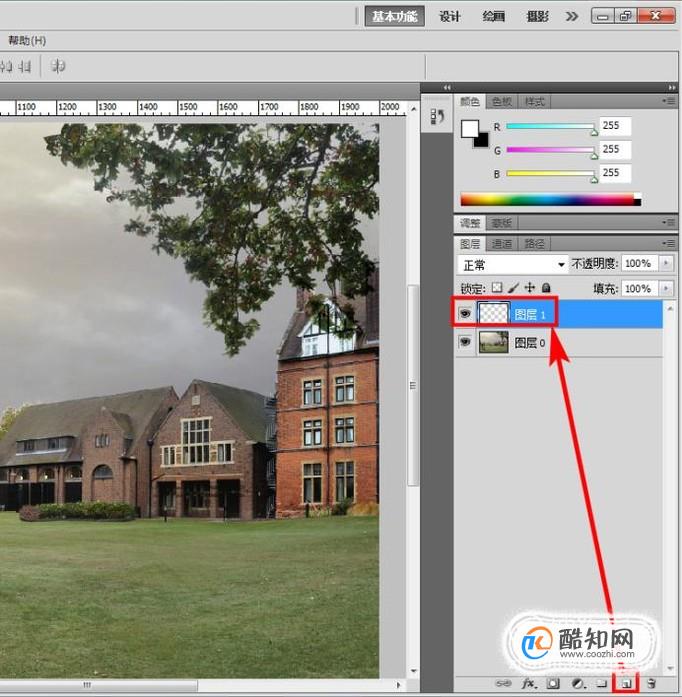Viewport: 682px width, 697px height.
Task: Switch to the 样式 tab
Action: pos(535,102)
